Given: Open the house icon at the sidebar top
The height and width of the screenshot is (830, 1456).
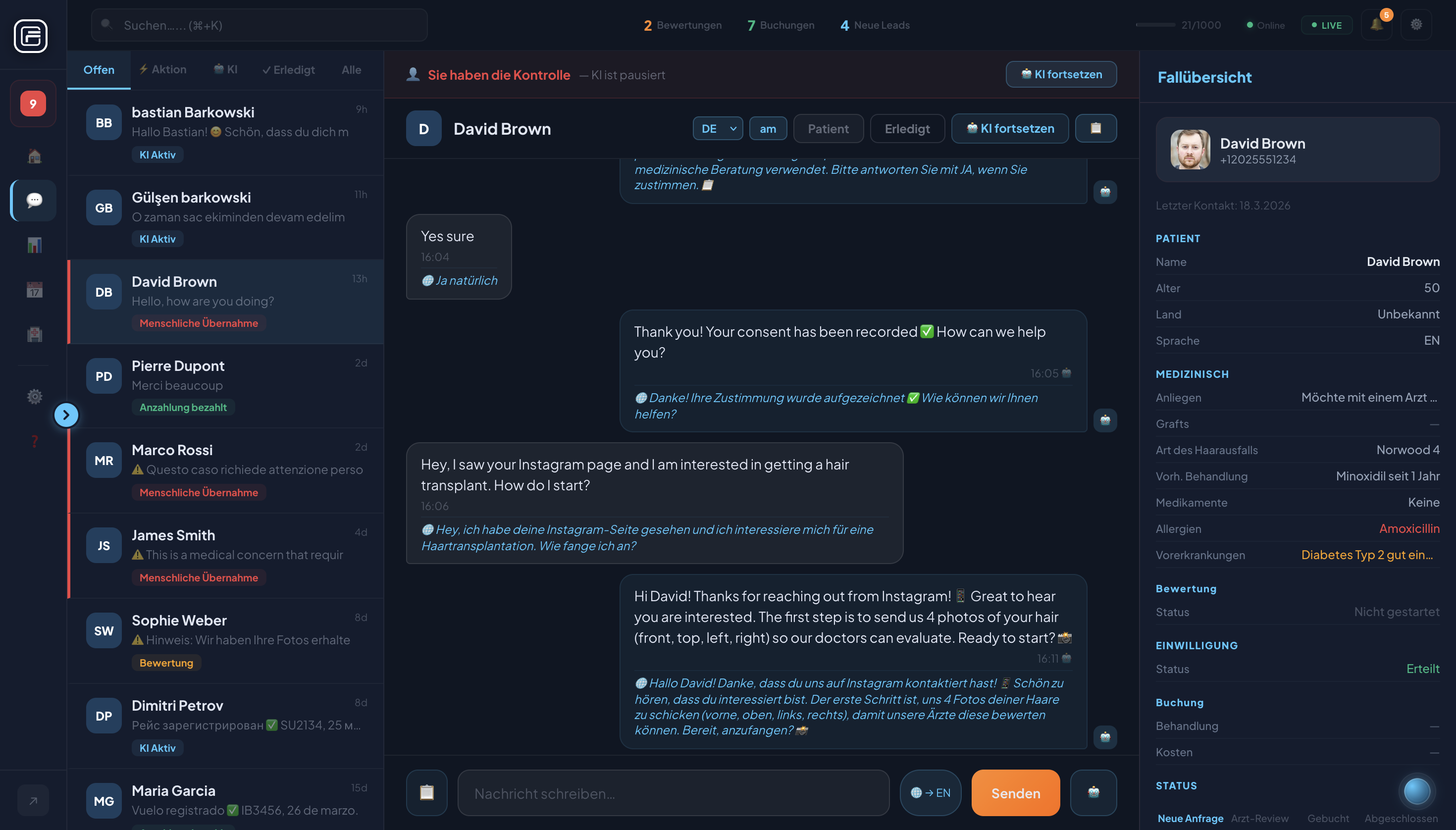Looking at the screenshot, I should 34,156.
